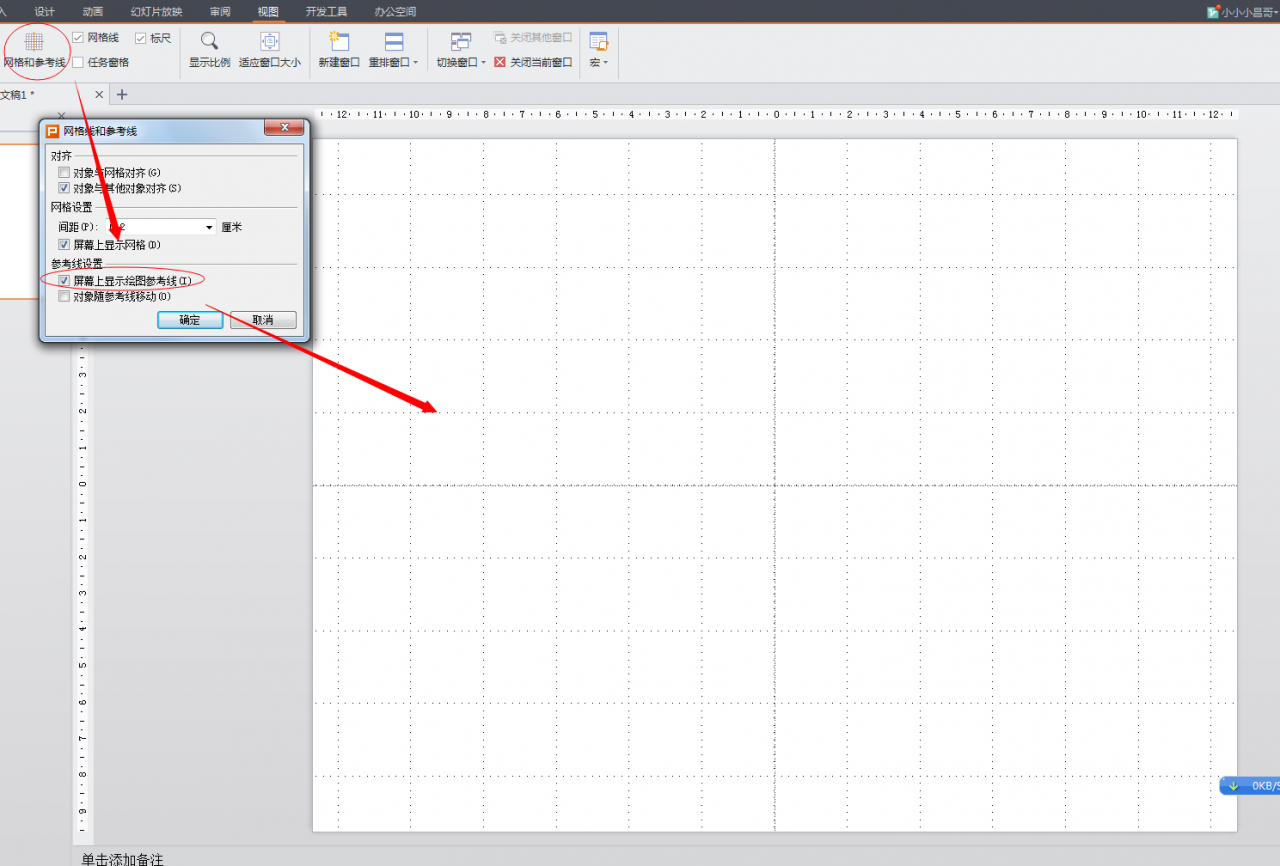Switch to the 幻灯片放映 ribbon tab
1280x866 pixels.
pyautogui.click(x=156, y=11)
